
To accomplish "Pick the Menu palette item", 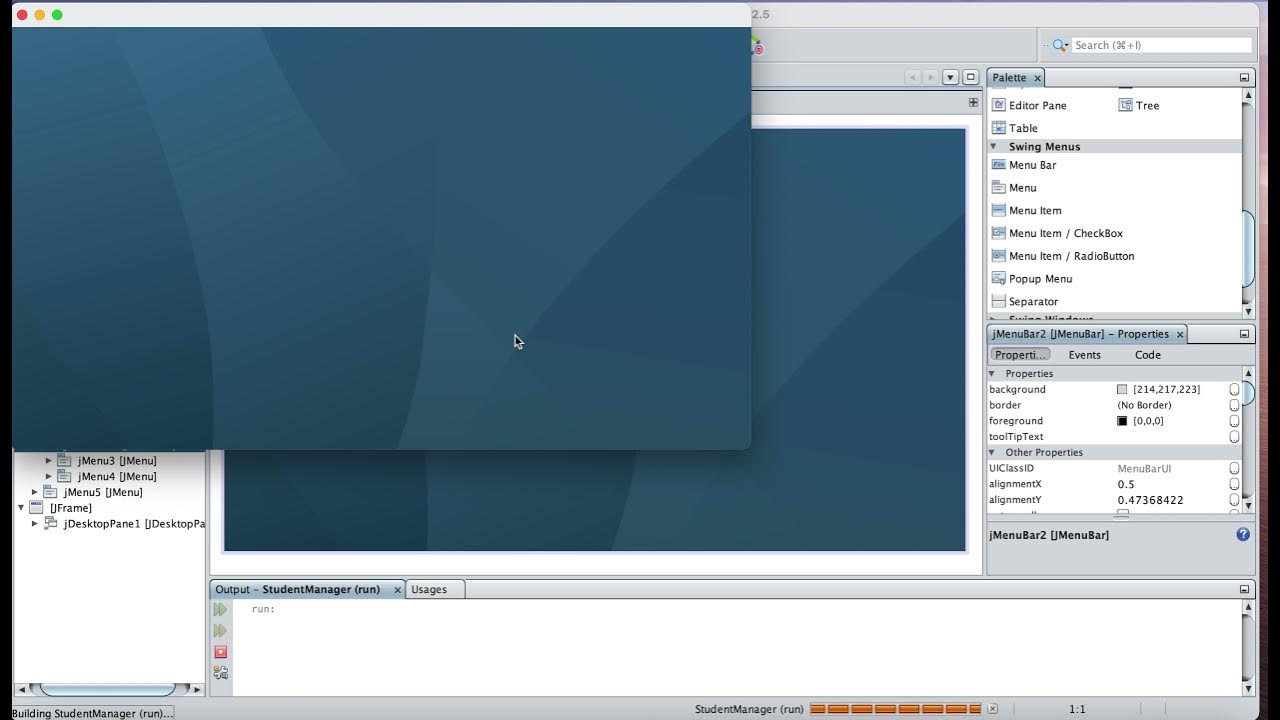I will pos(1014,188).
